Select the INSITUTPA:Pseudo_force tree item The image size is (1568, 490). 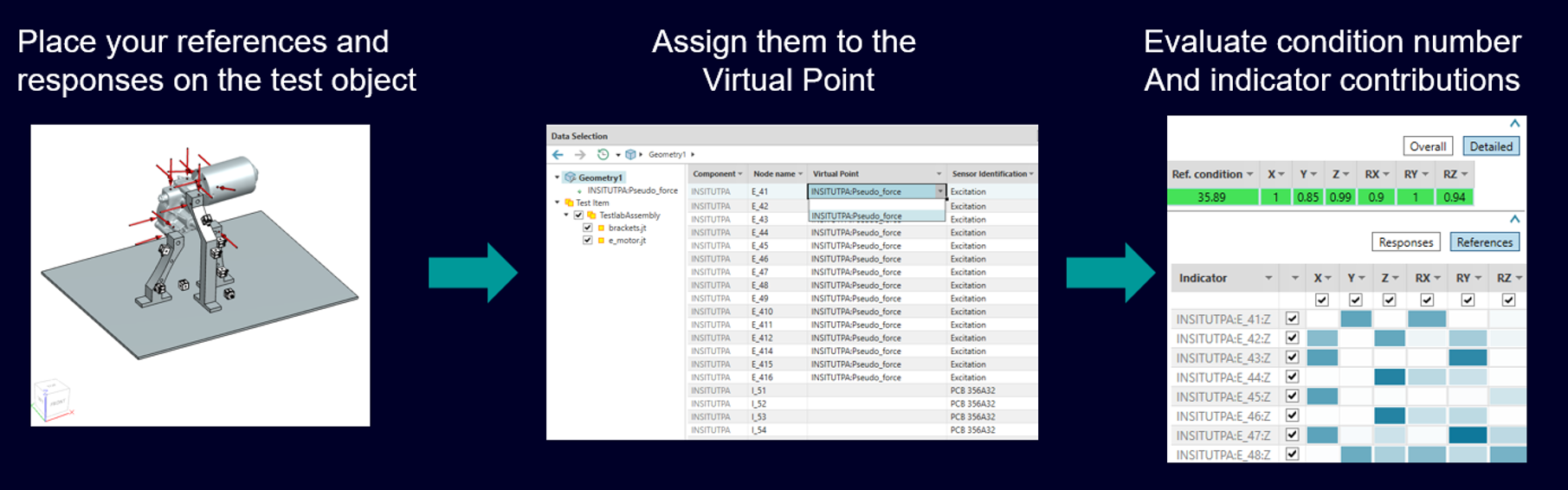coord(632,190)
